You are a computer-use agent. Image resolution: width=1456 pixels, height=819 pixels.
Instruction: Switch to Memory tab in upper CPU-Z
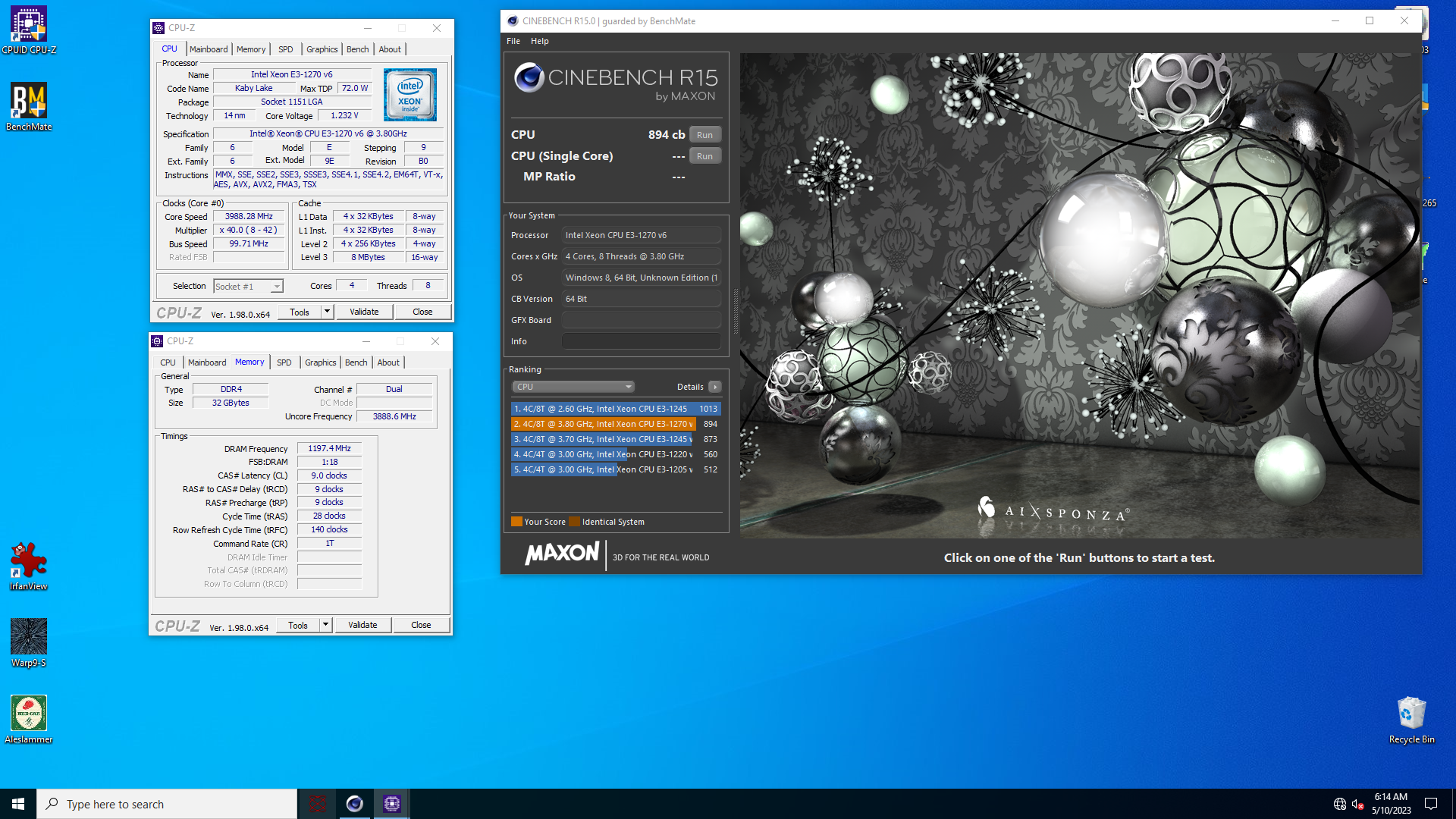[251, 49]
